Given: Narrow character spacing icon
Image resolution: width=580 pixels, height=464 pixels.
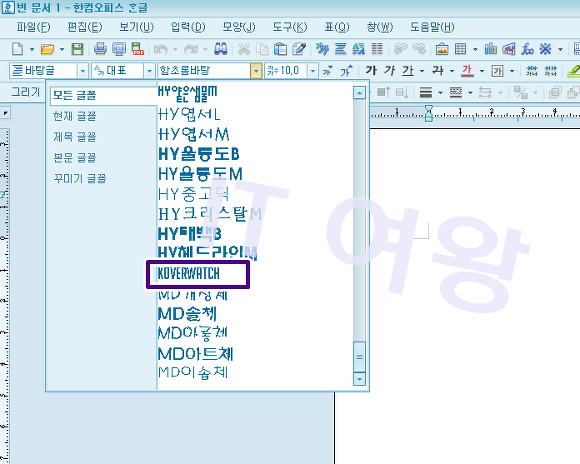Looking at the screenshot, I should coord(532,70).
